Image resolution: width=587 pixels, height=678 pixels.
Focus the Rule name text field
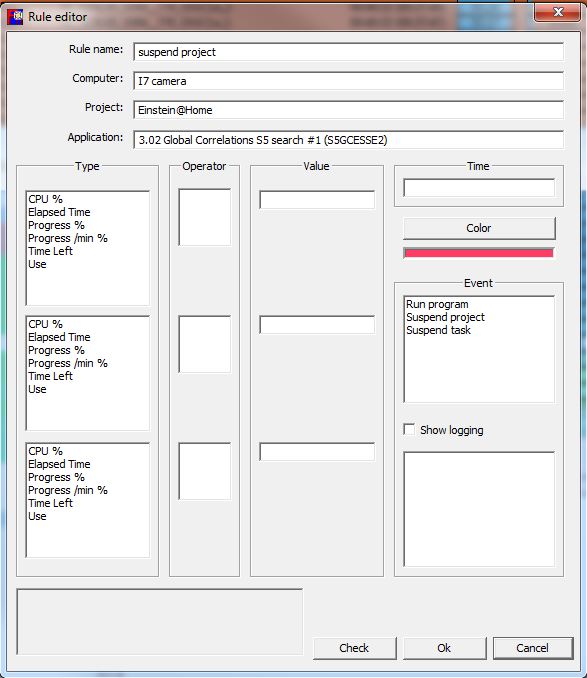click(348, 52)
